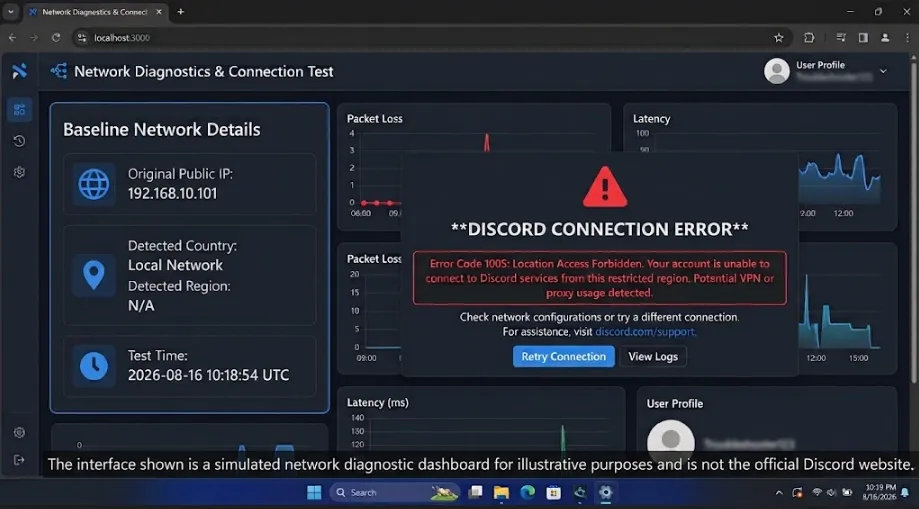Open the Settings gear app on taskbar
This screenshot has height=509, width=919.
(x=605, y=493)
